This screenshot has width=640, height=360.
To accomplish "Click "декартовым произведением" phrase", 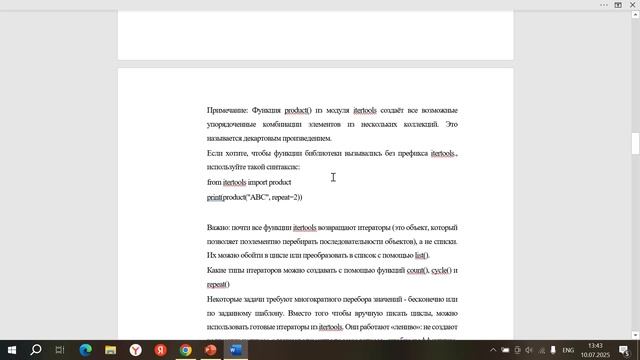I will point(287,138).
